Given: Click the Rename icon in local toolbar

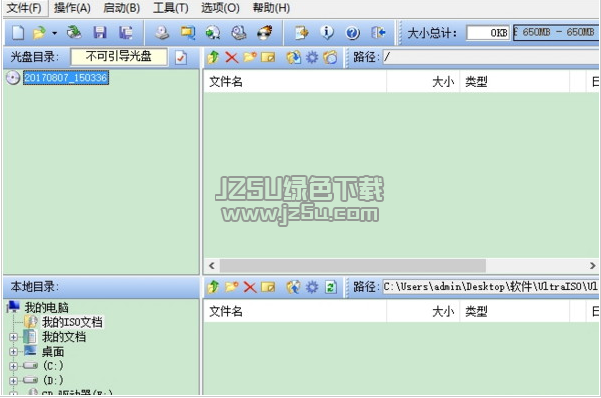Looking at the screenshot, I should click(268, 287).
